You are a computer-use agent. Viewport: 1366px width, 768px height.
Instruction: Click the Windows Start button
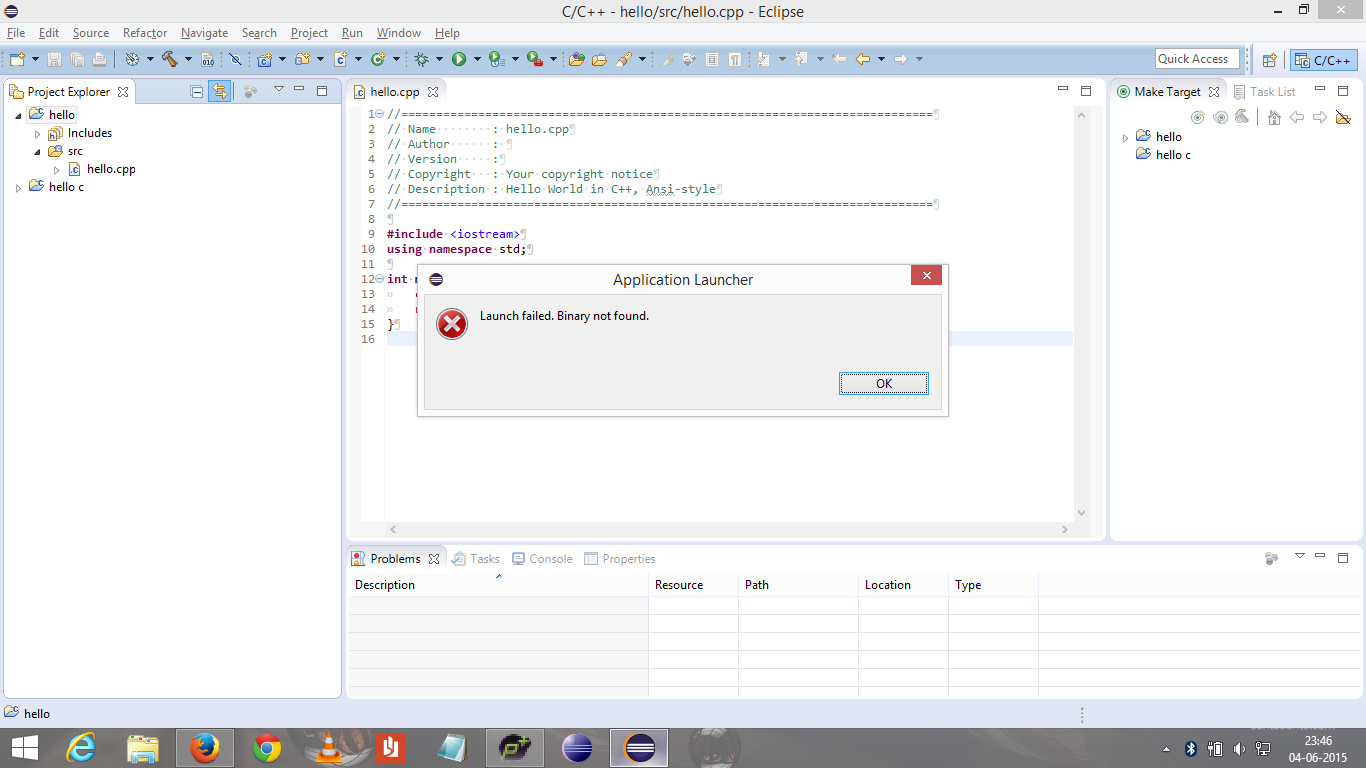point(25,748)
